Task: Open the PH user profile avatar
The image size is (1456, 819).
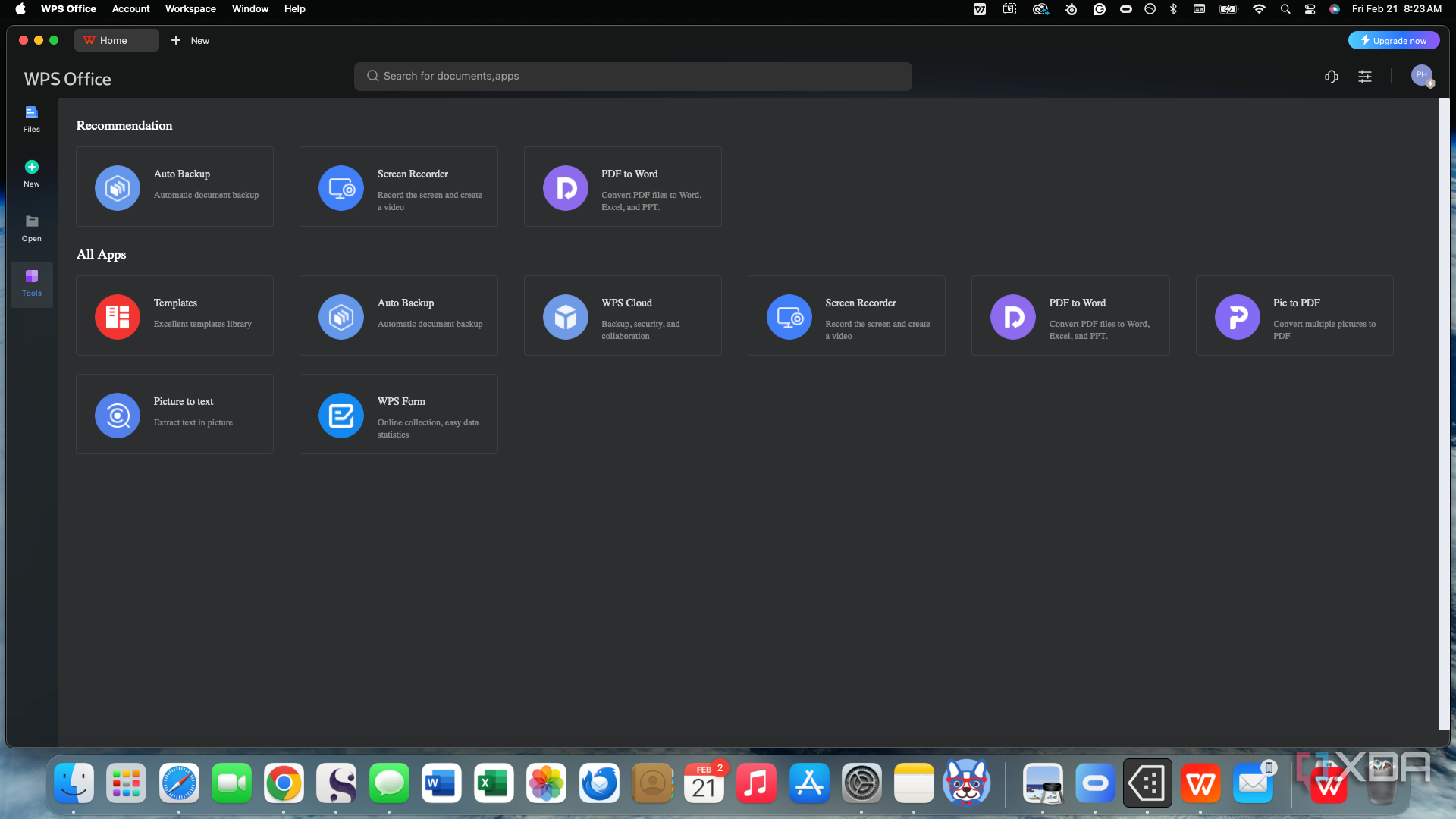Action: point(1422,75)
